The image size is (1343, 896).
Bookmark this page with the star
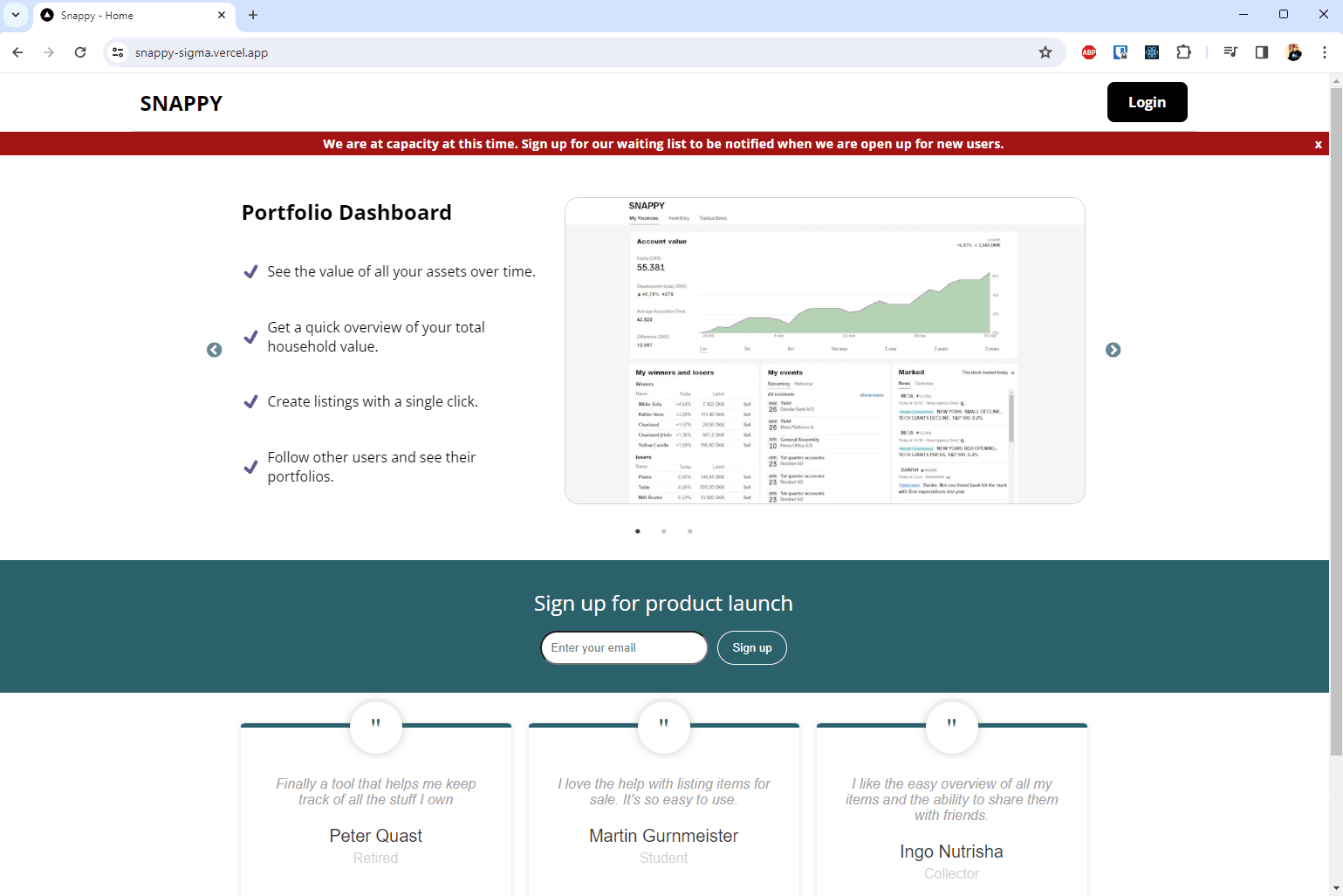(x=1045, y=52)
